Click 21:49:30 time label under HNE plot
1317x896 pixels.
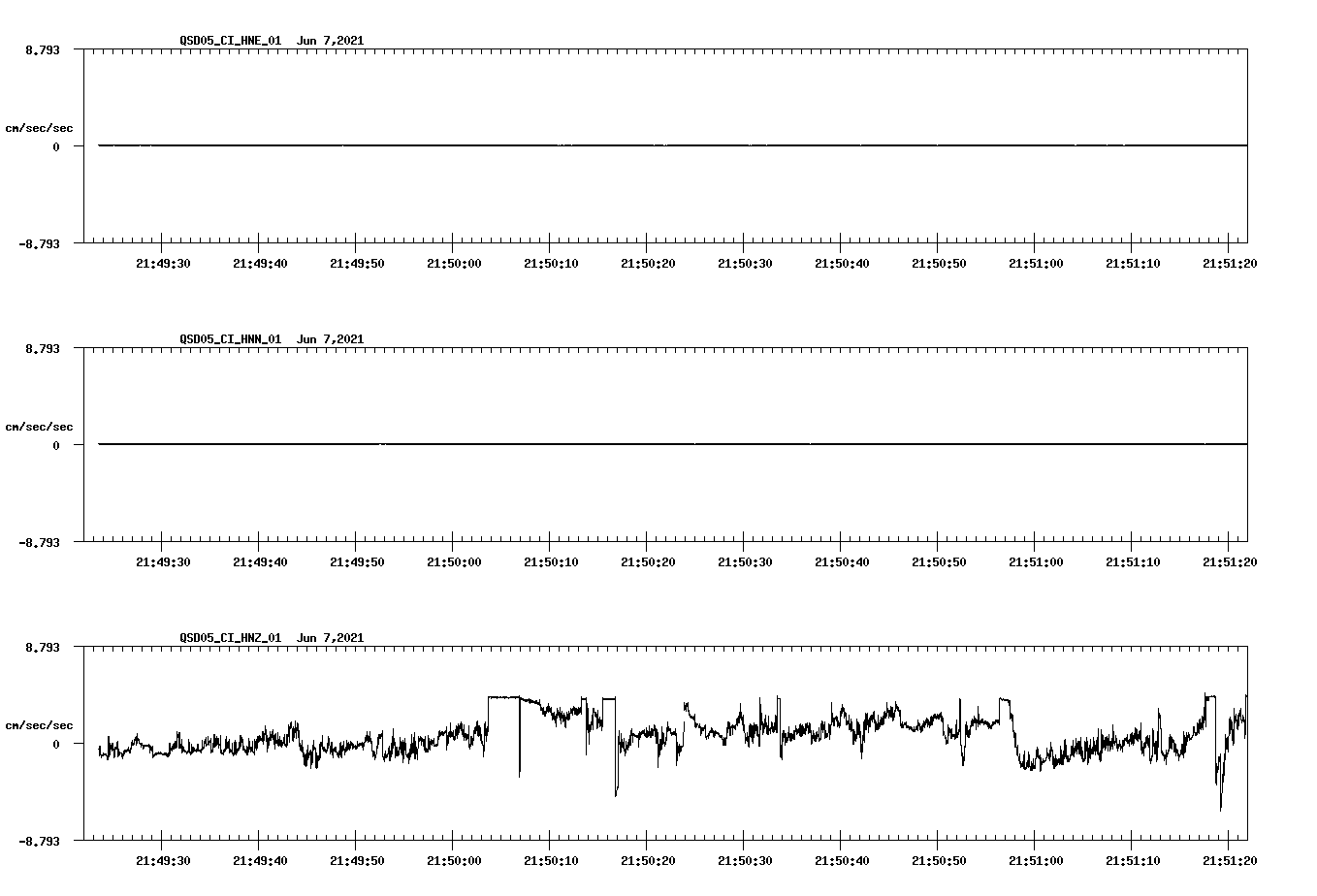pyautogui.click(x=163, y=264)
